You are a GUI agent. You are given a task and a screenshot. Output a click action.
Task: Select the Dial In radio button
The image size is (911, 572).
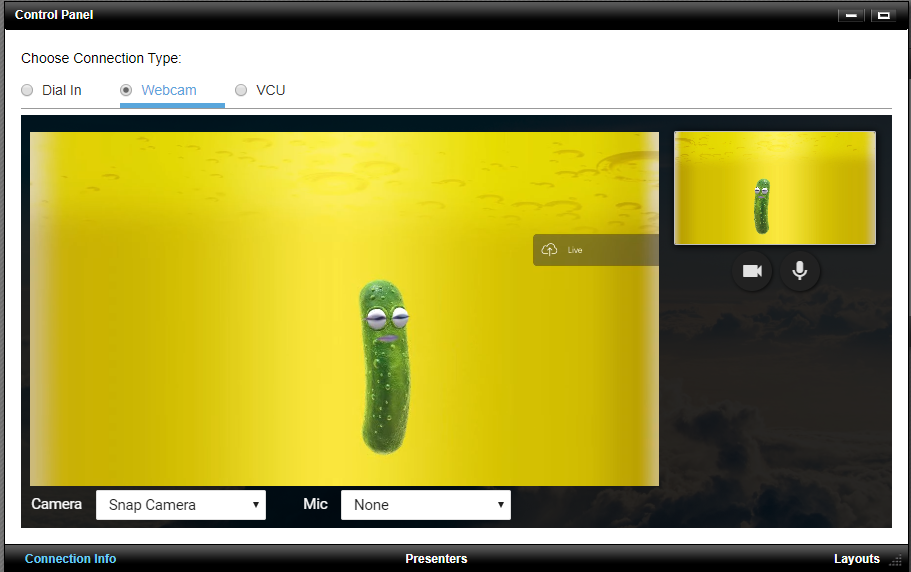[x=27, y=90]
